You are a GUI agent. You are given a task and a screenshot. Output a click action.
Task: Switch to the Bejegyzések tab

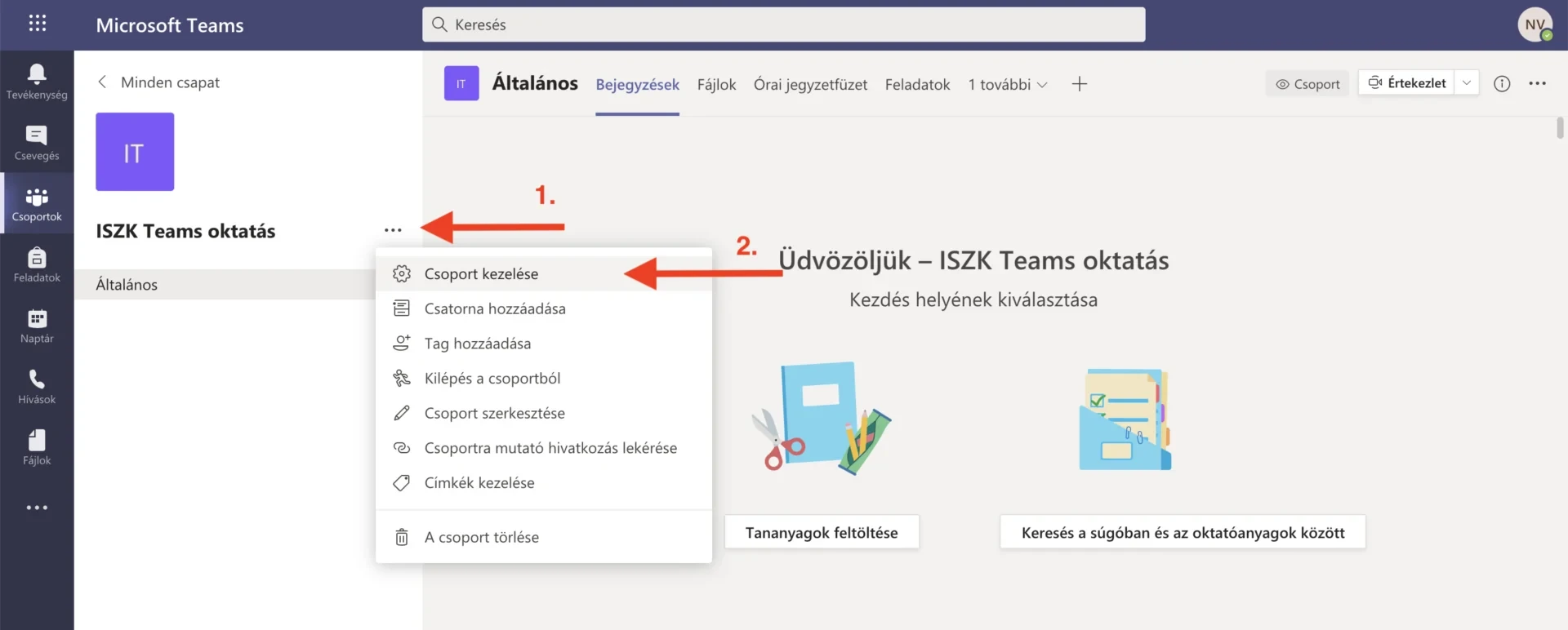(x=637, y=84)
